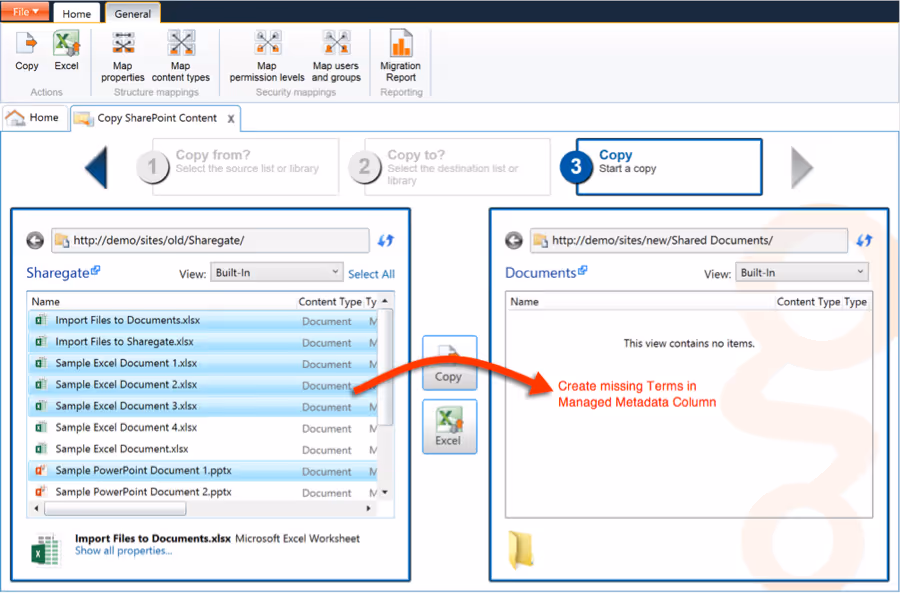Switch to the Home document tab

[x=34, y=118]
